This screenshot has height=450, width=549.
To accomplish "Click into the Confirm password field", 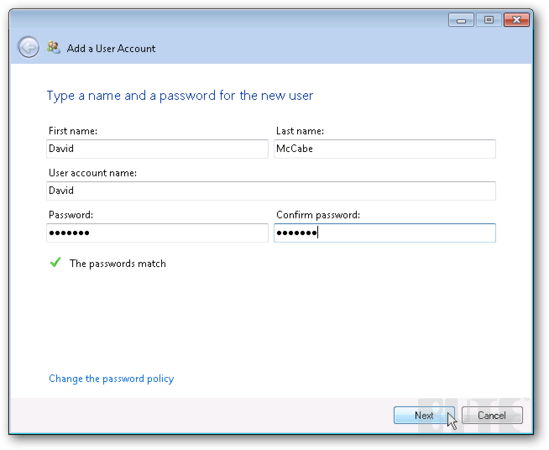I will click(x=385, y=233).
